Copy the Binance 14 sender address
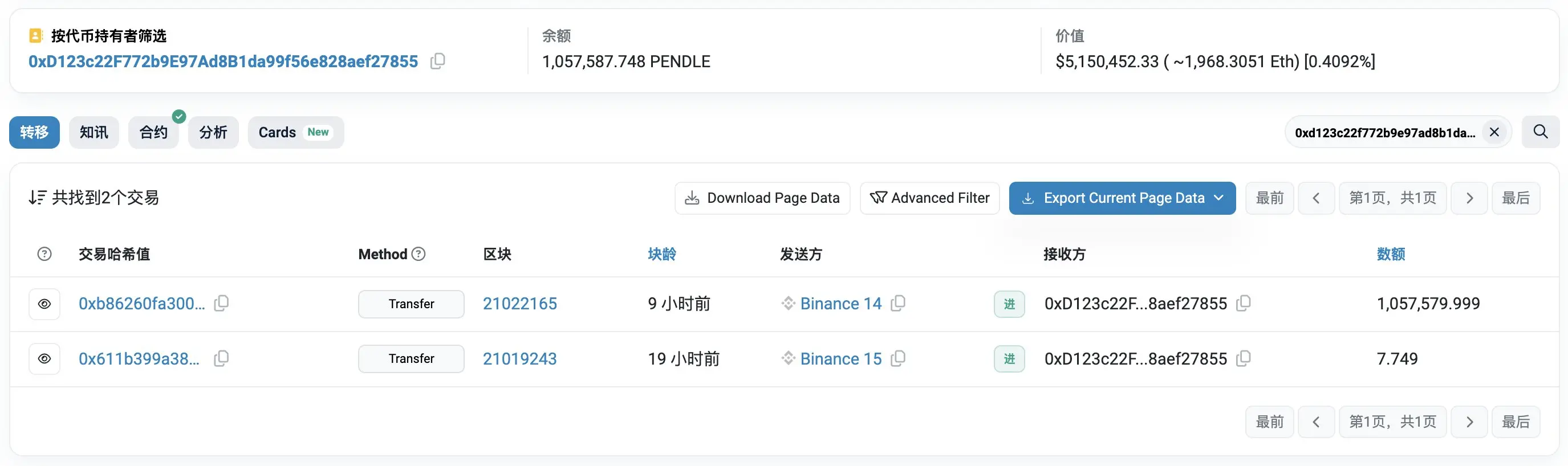 pyautogui.click(x=898, y=304)
